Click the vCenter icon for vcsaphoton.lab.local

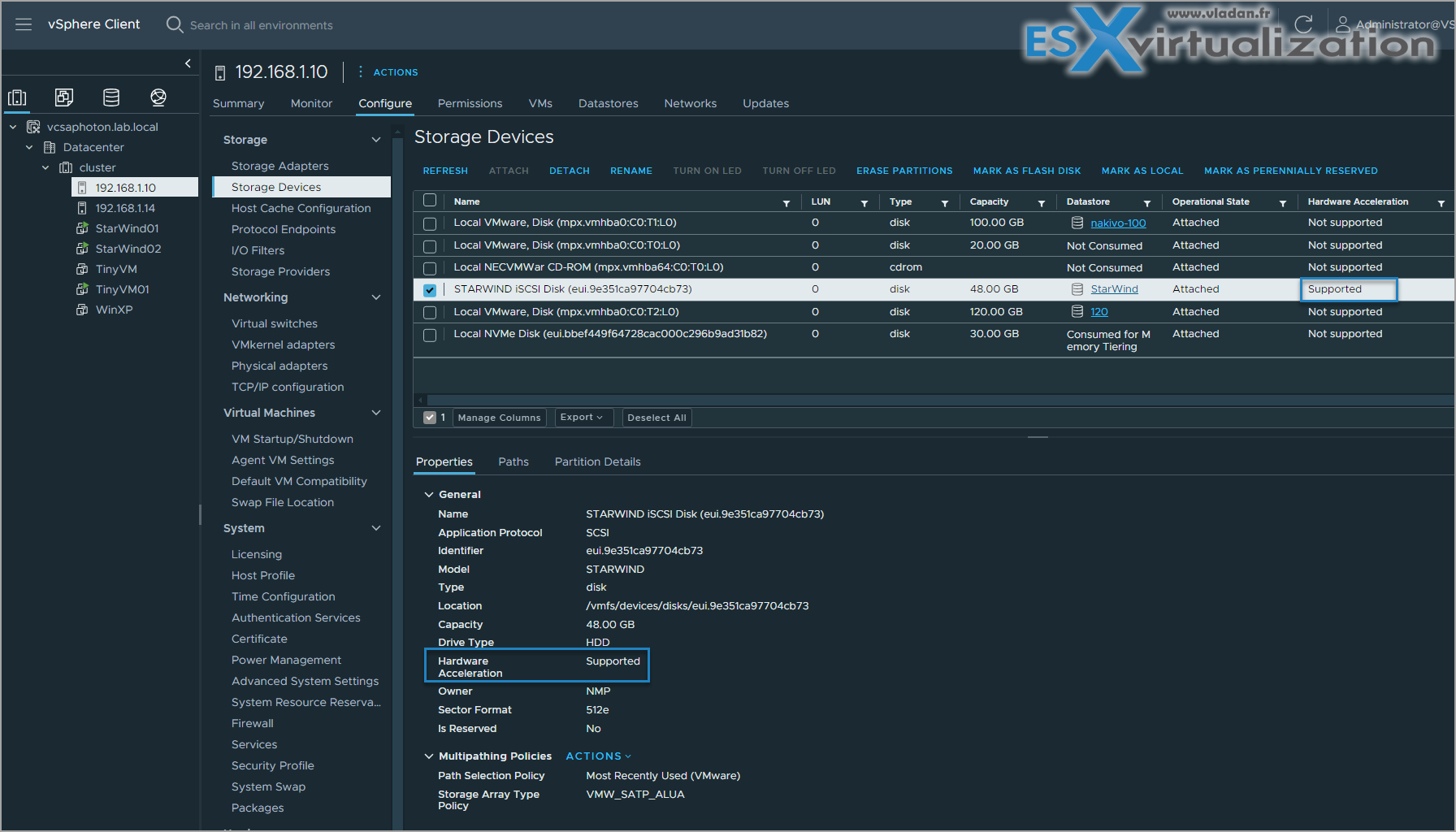coord(33,127)
